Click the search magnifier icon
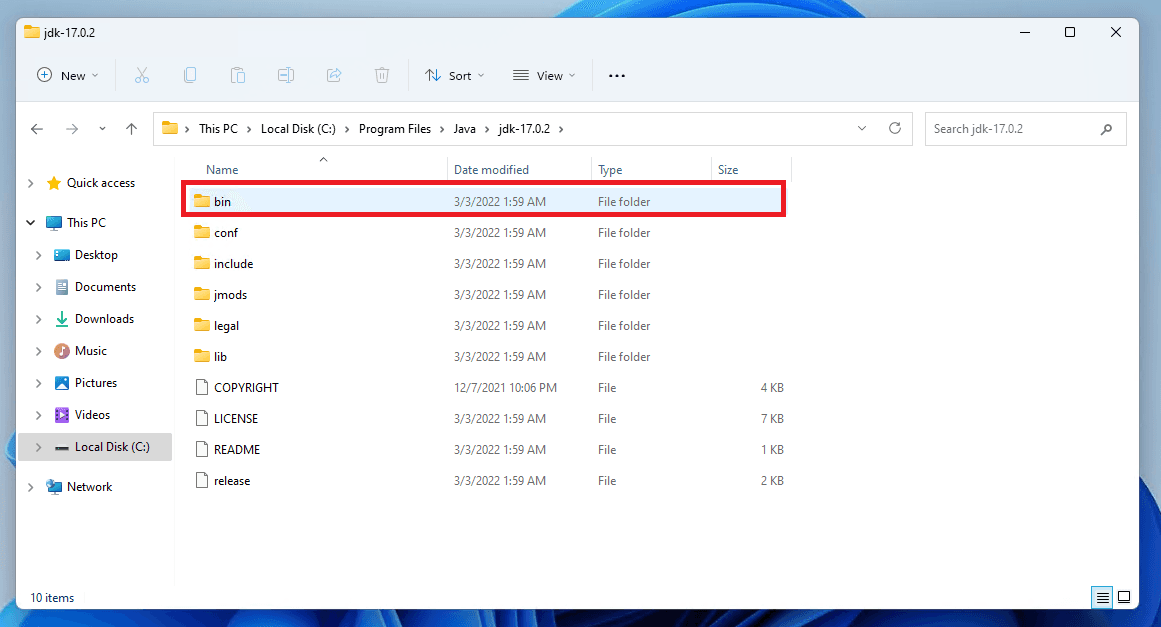 coord(1106,129)
